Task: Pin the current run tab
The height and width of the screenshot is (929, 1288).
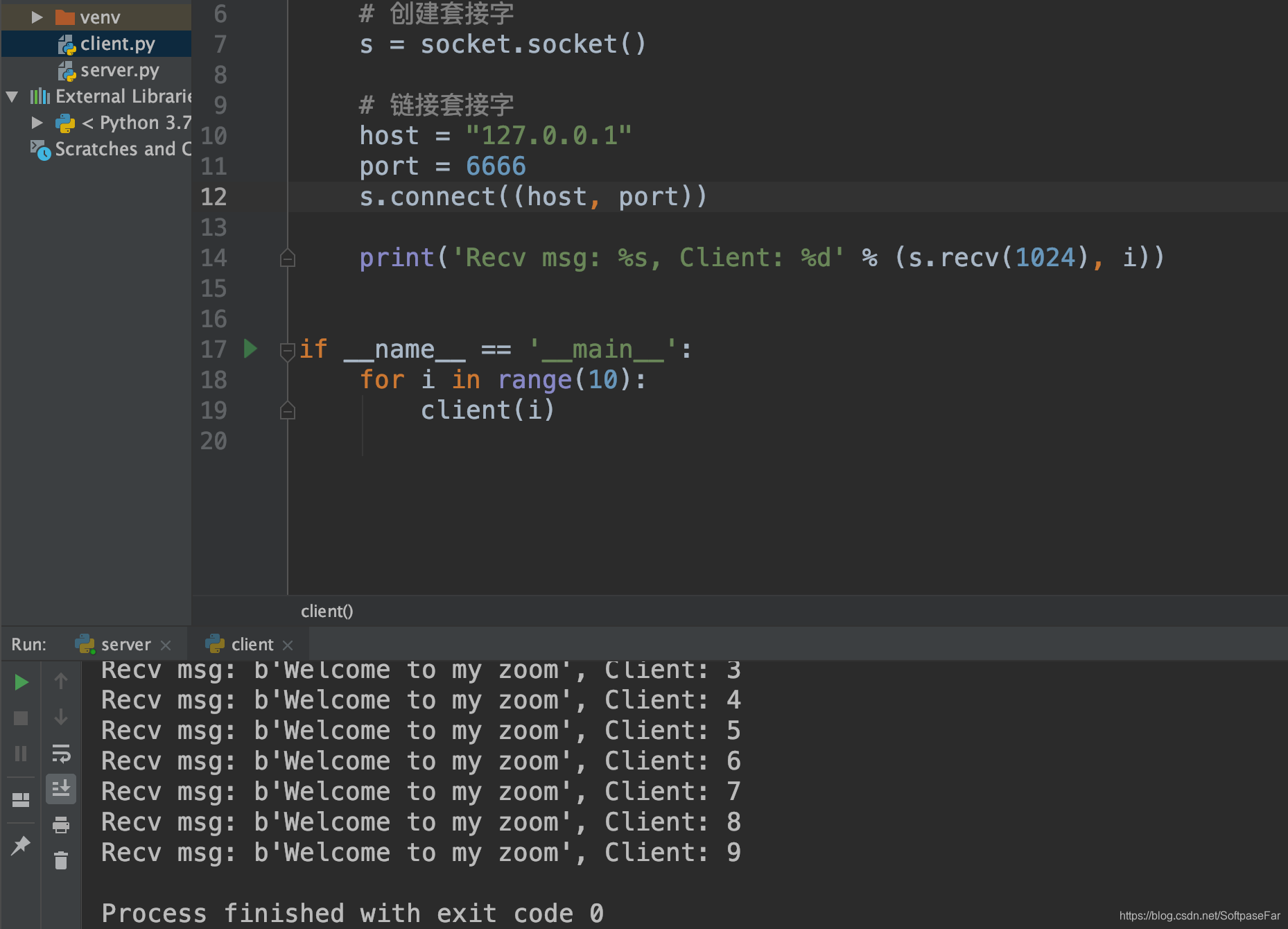Action: click(21, 845)
